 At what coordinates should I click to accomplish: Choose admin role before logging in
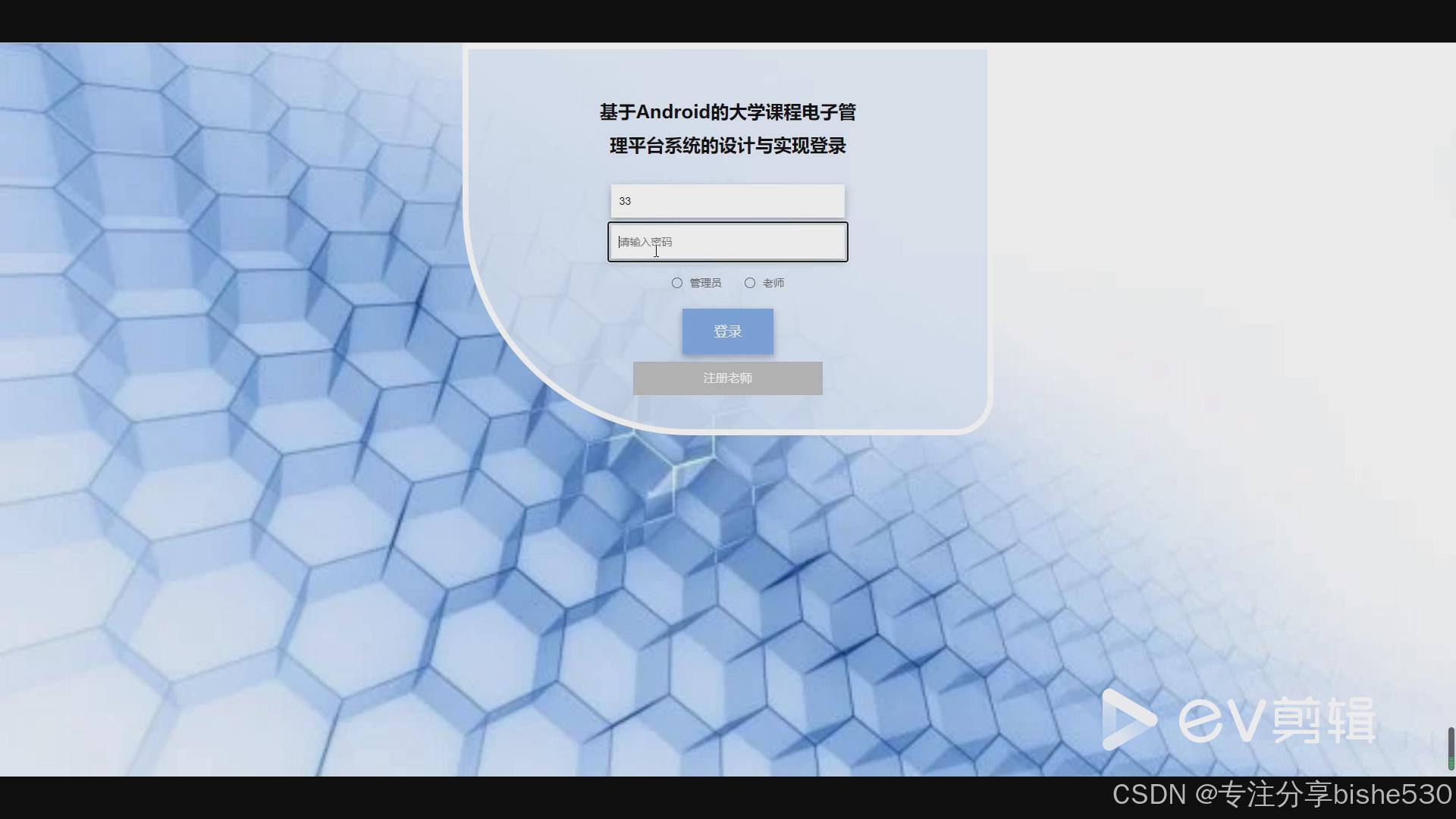677,282
